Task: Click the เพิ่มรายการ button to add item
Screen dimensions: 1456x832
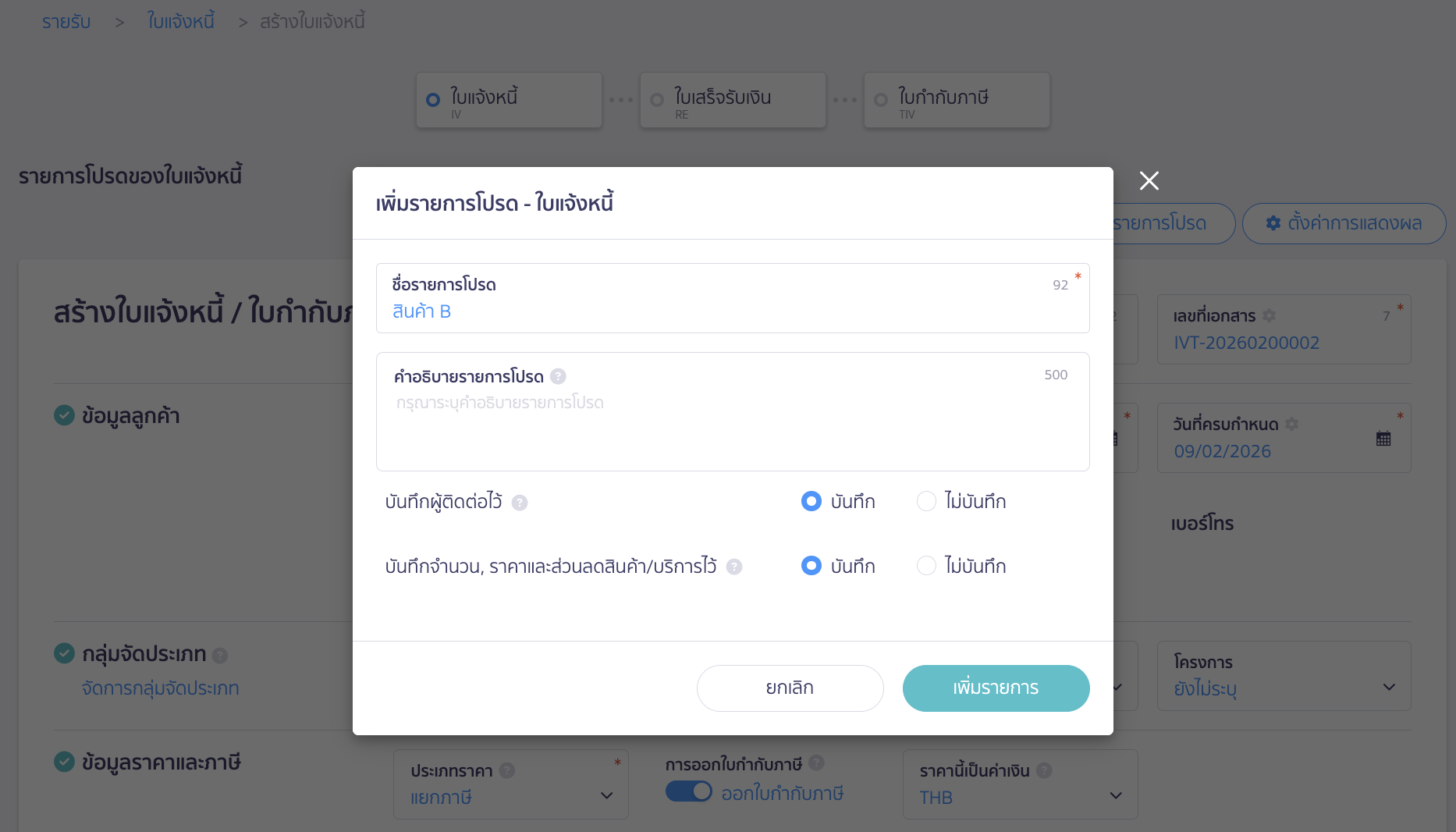Action: (996, 688)
